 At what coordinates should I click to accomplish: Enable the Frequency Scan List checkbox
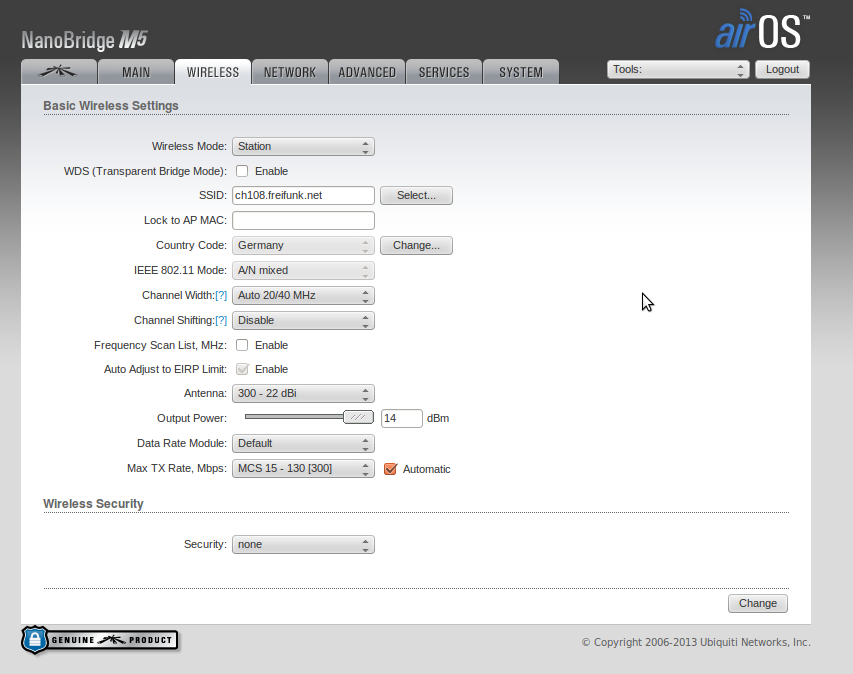pos(242,345)
